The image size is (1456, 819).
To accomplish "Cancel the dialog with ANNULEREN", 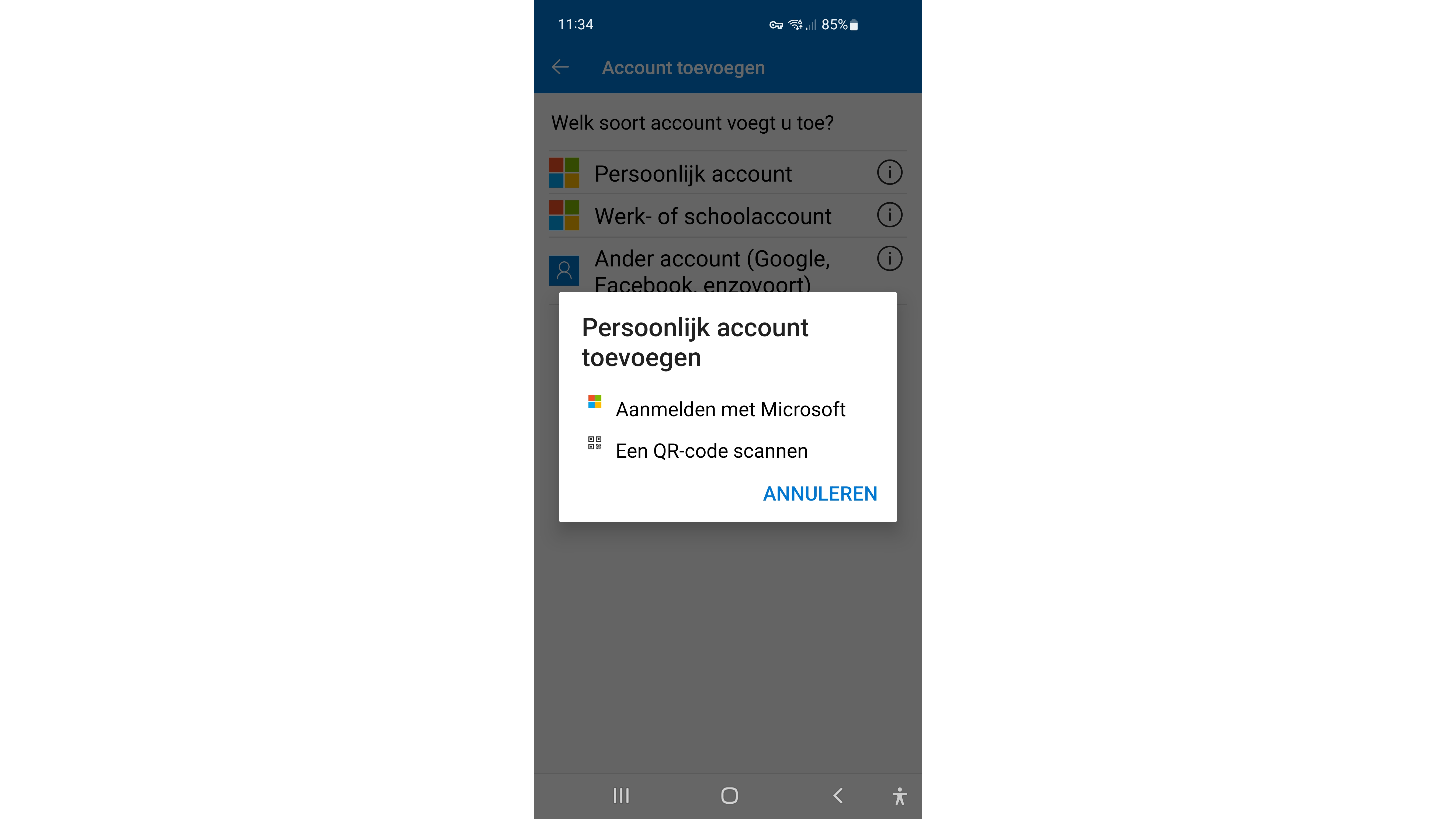I will pyautogui.click(x=820, y=494).
